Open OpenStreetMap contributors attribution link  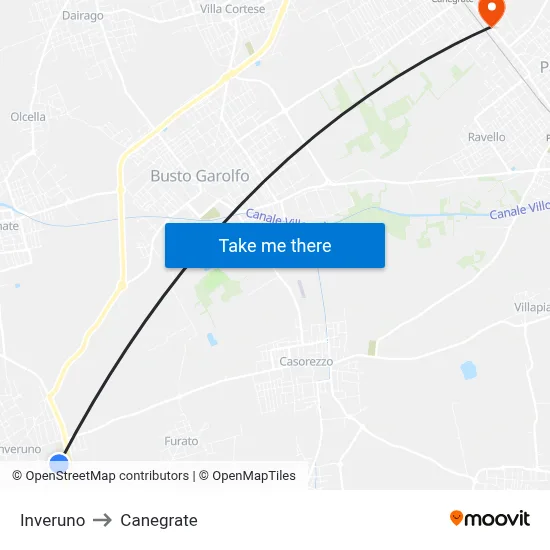(100, 476)
